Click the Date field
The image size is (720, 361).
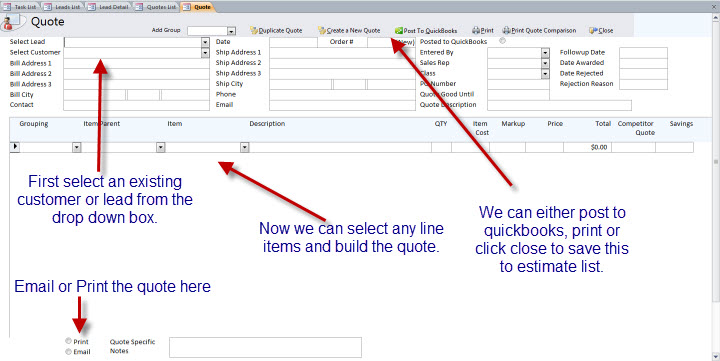pos(293,42)
